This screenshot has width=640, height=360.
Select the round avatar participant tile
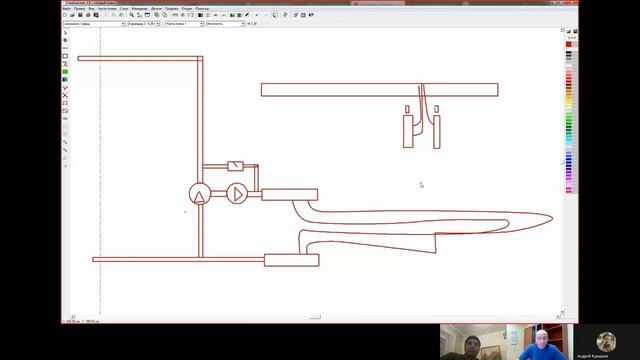tap(607, 342)
